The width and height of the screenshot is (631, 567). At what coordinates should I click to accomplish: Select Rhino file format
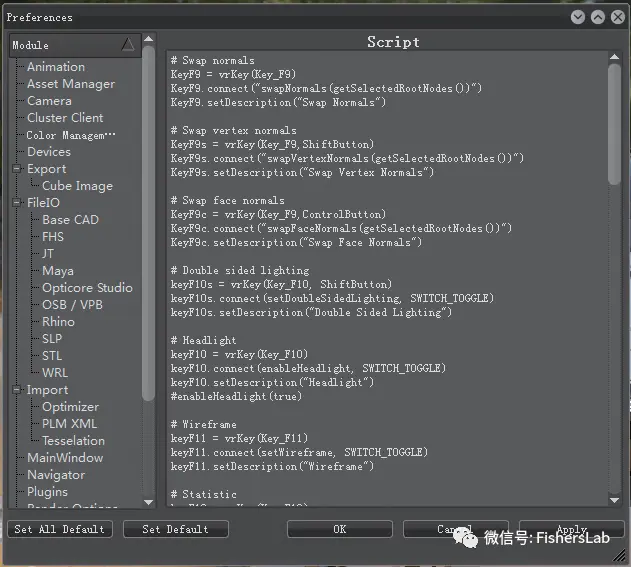tap(58, 322)
